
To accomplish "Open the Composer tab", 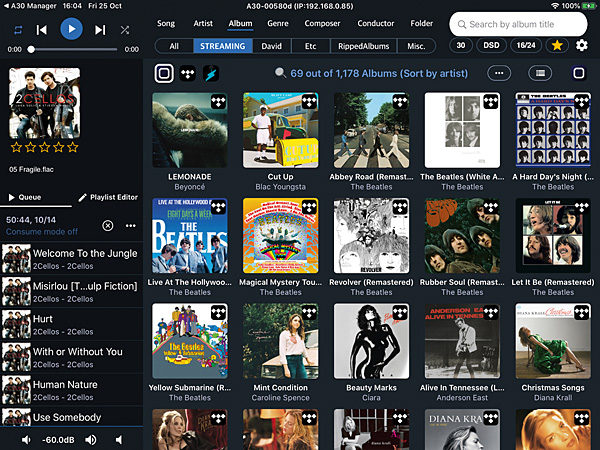I will 322,23.
